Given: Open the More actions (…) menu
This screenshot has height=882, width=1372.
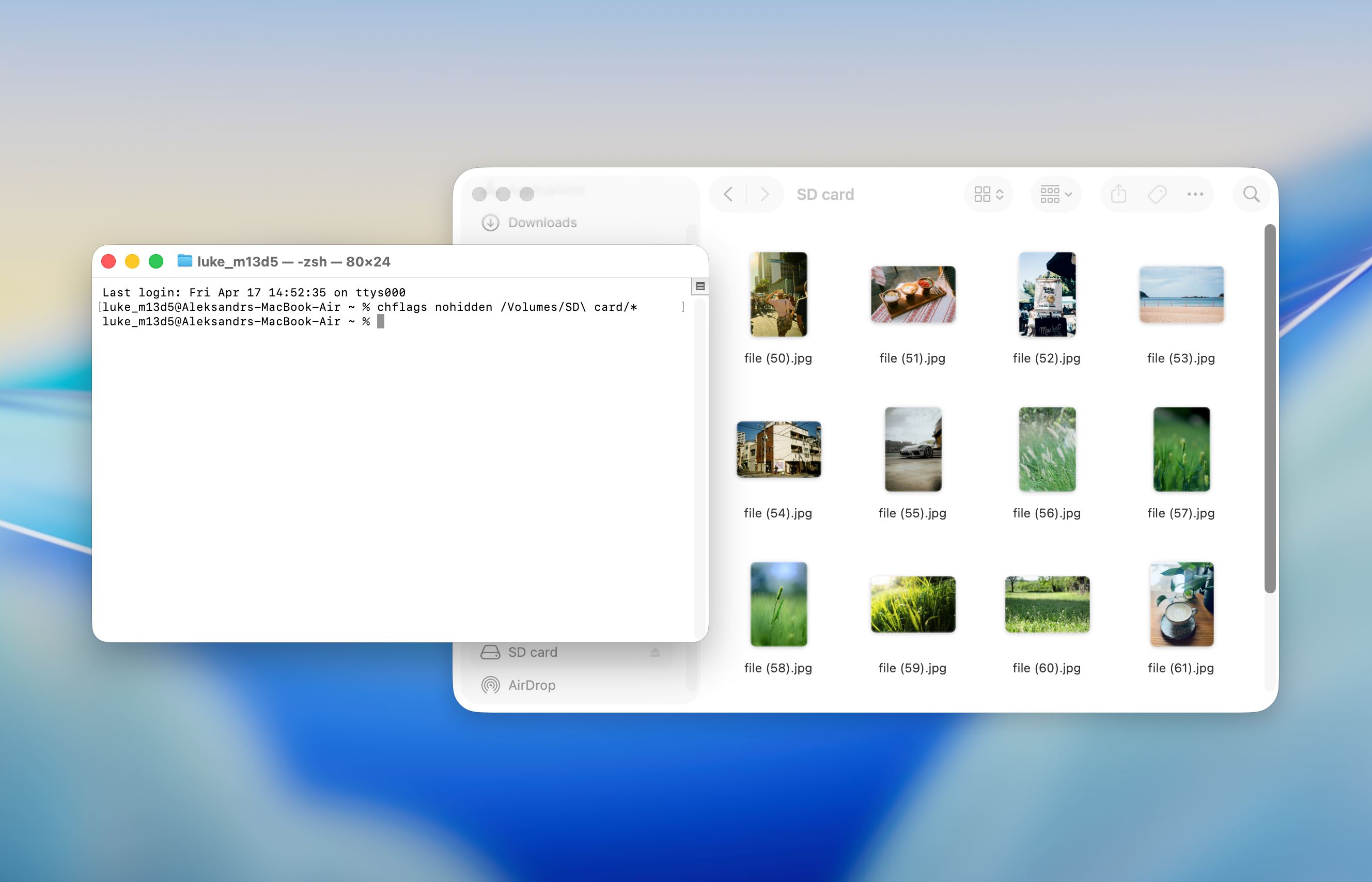Looking at the screenshot, I should point(1195,194).
